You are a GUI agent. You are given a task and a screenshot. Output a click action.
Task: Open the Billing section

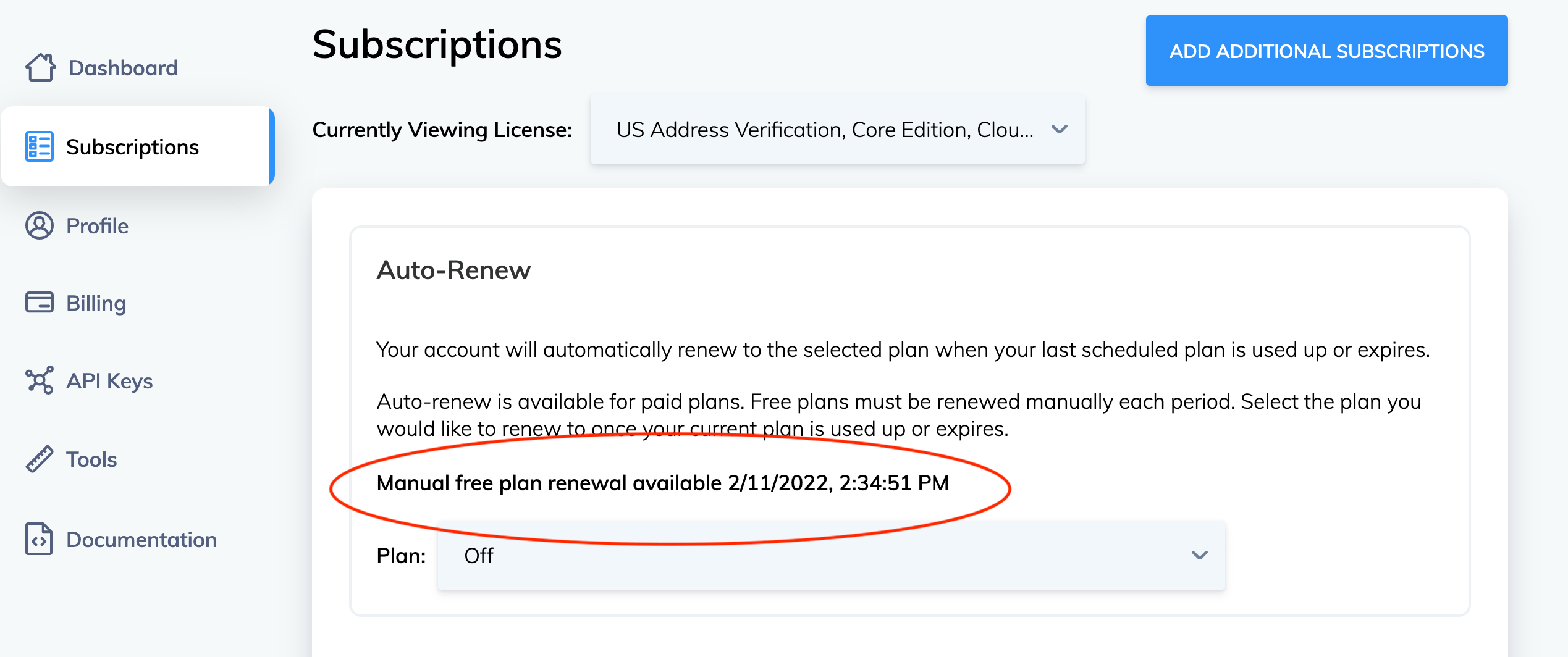tap(96, 303)
